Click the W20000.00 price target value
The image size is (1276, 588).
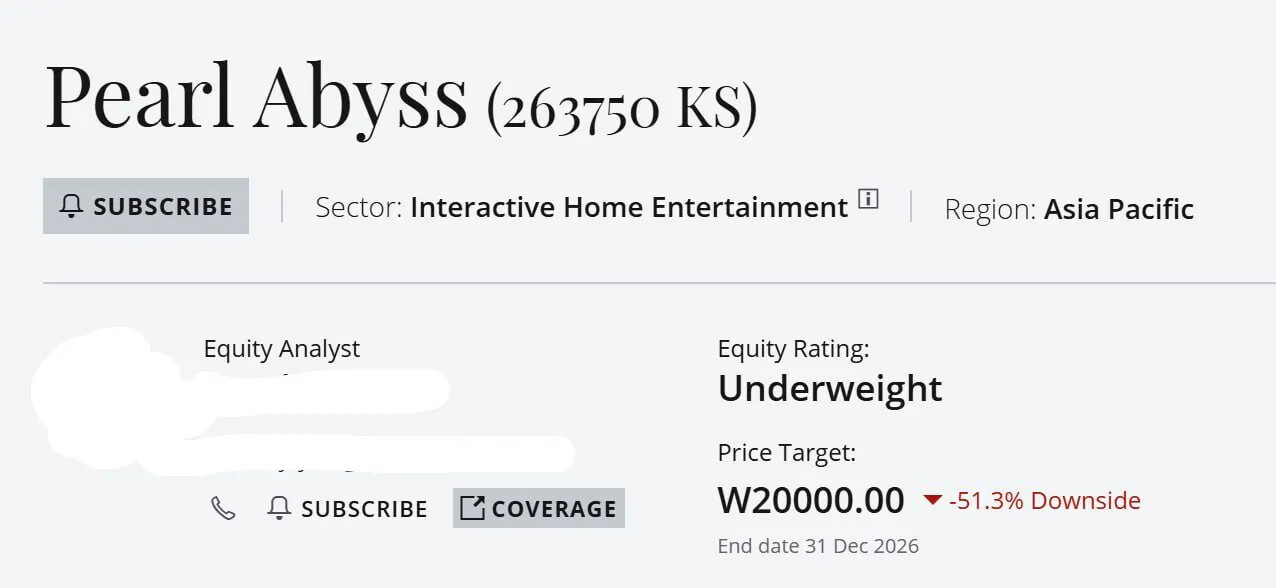point(811,500)
